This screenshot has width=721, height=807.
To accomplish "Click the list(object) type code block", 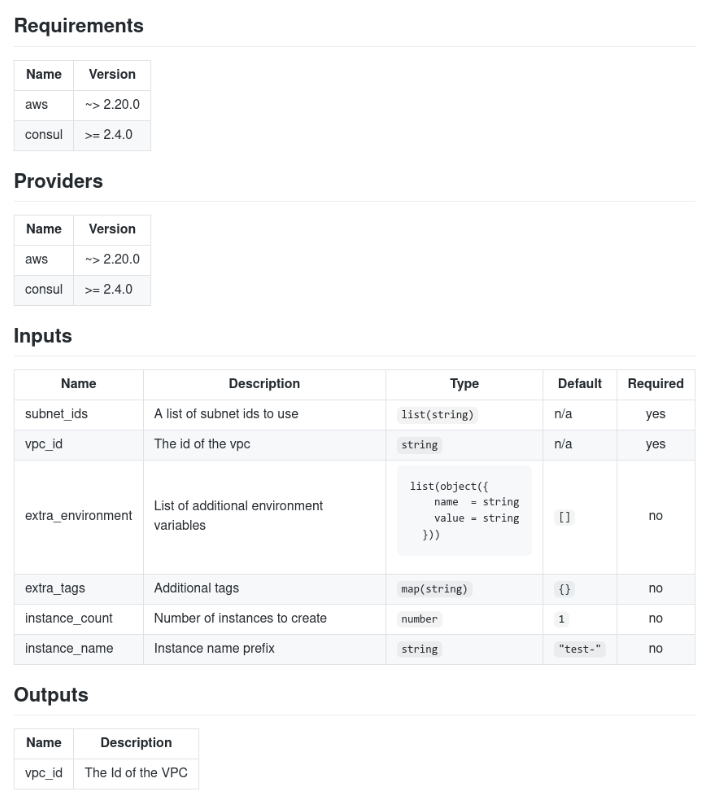I will (x=464, y=511).
